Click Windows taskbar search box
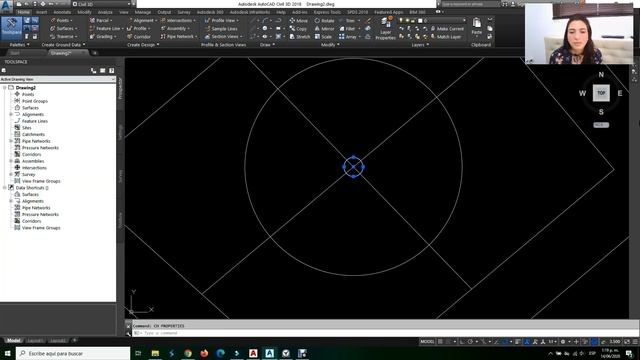This screenshot has width=640, height=360. pos(73,353)
